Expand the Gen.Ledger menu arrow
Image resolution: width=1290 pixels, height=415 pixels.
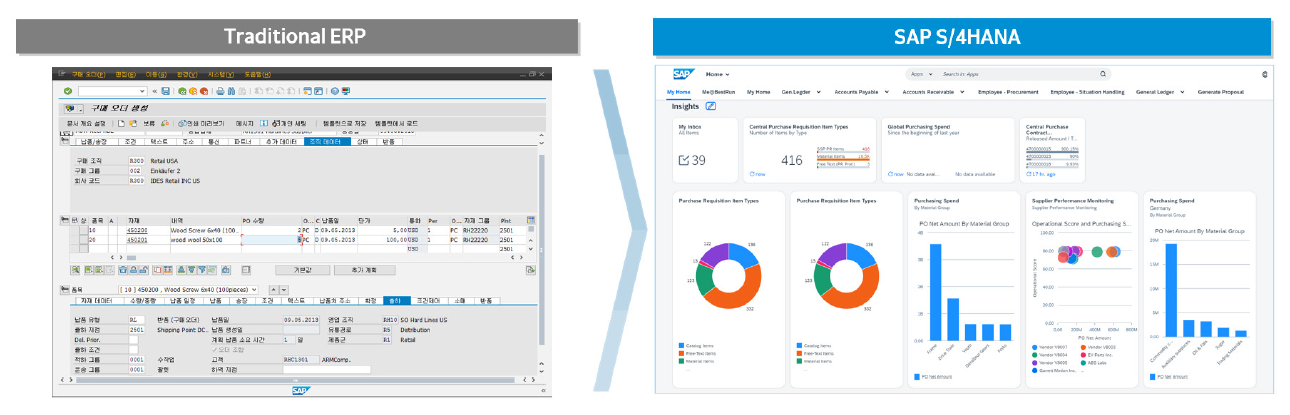(819, 92)
